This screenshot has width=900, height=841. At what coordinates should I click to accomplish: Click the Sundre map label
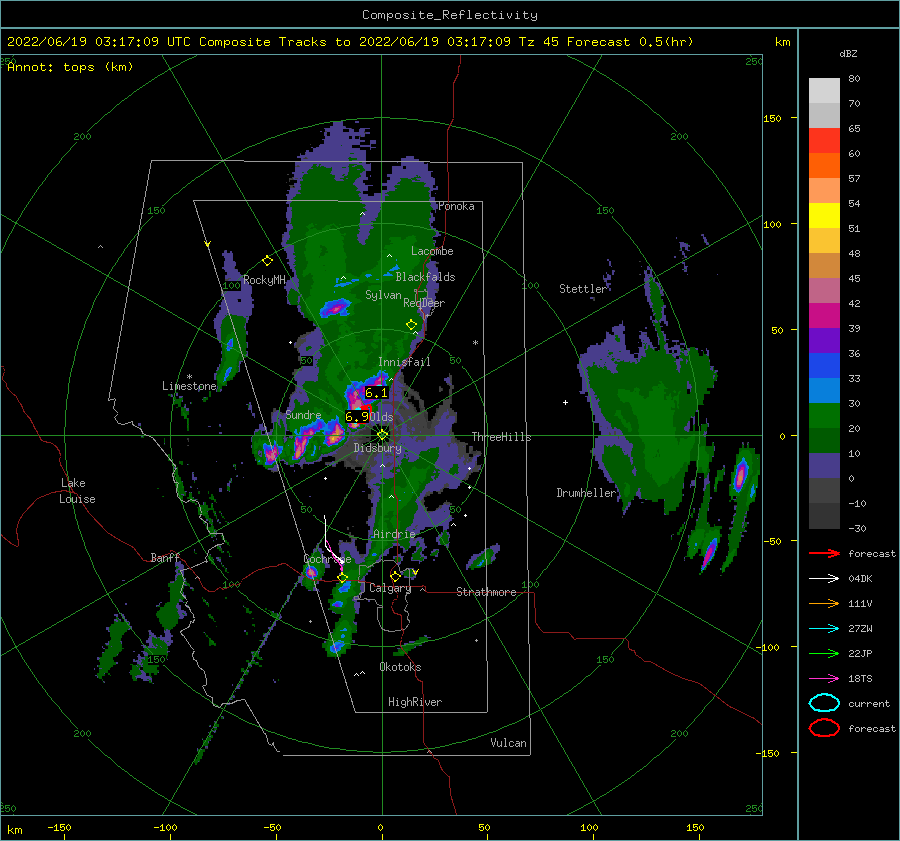tap(303, 415)
